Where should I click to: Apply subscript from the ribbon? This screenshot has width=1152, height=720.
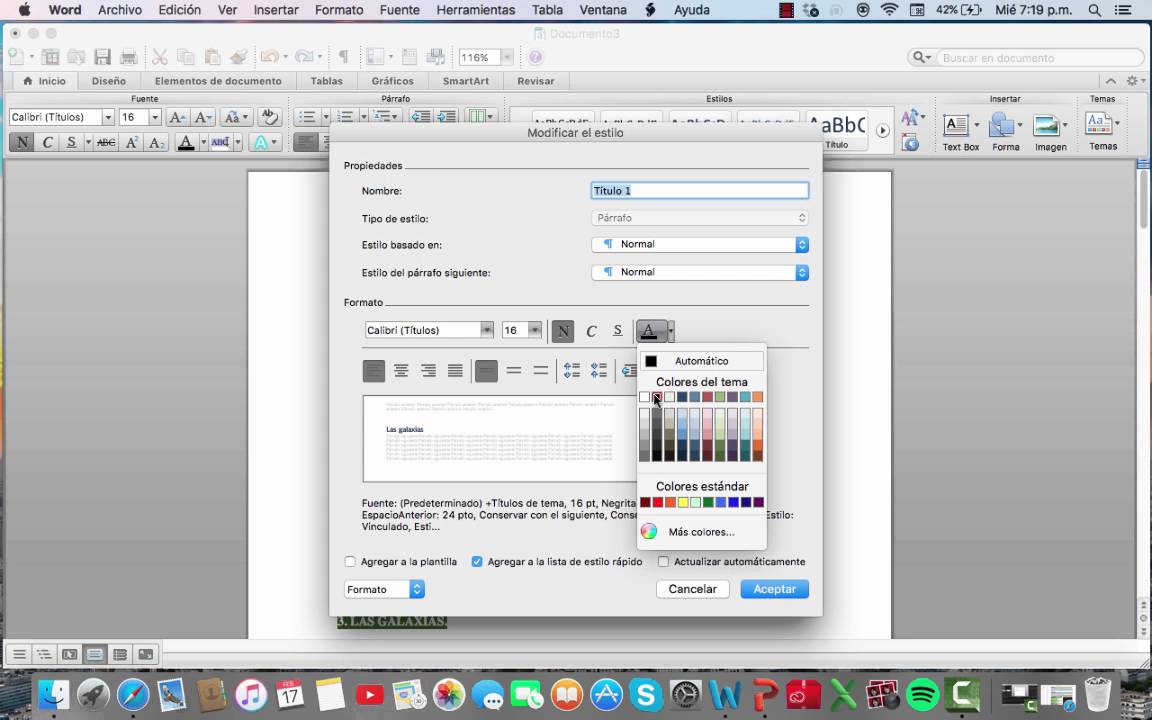pyautogui.click(x=156, y=142)
